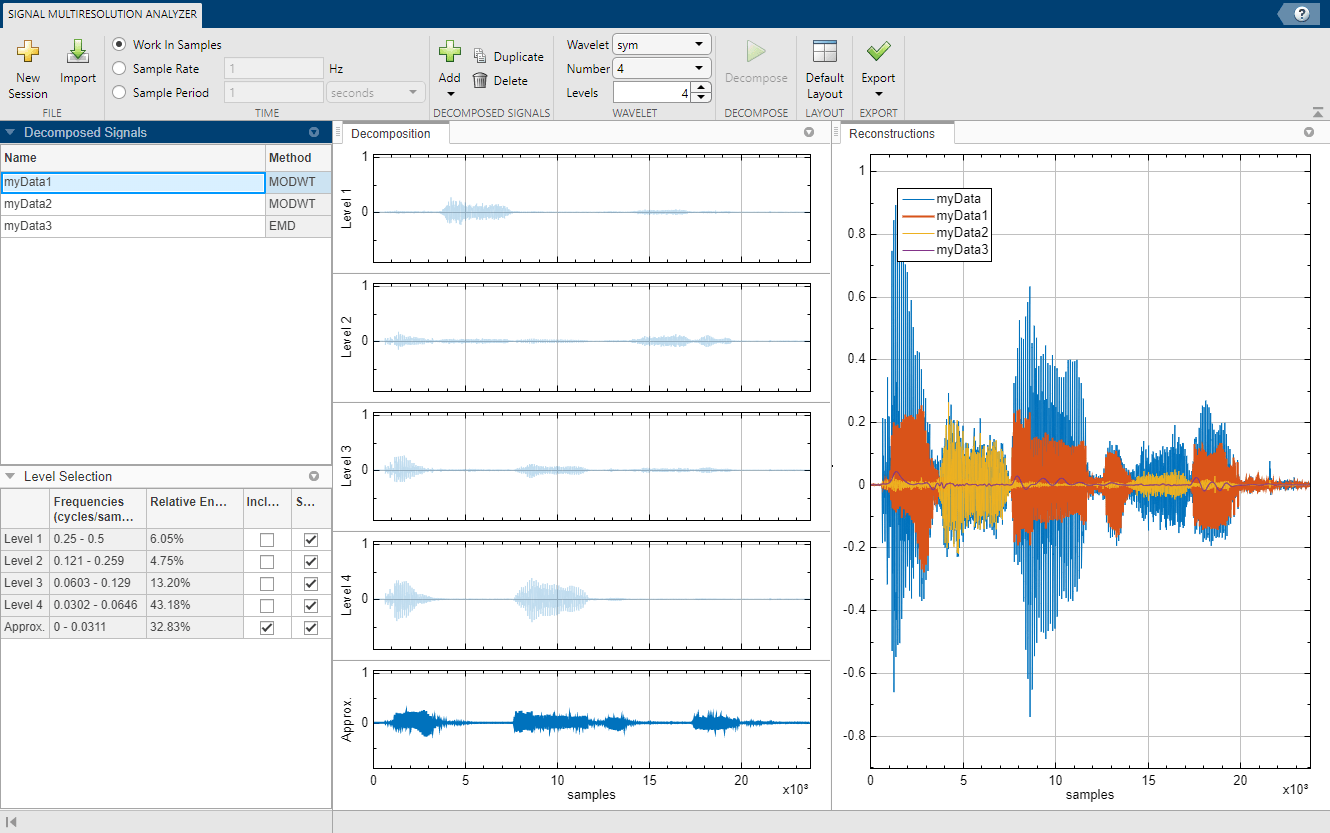Restore the Default Layout
Viewport: 1330px width, 833px height.
coord(824,67)
